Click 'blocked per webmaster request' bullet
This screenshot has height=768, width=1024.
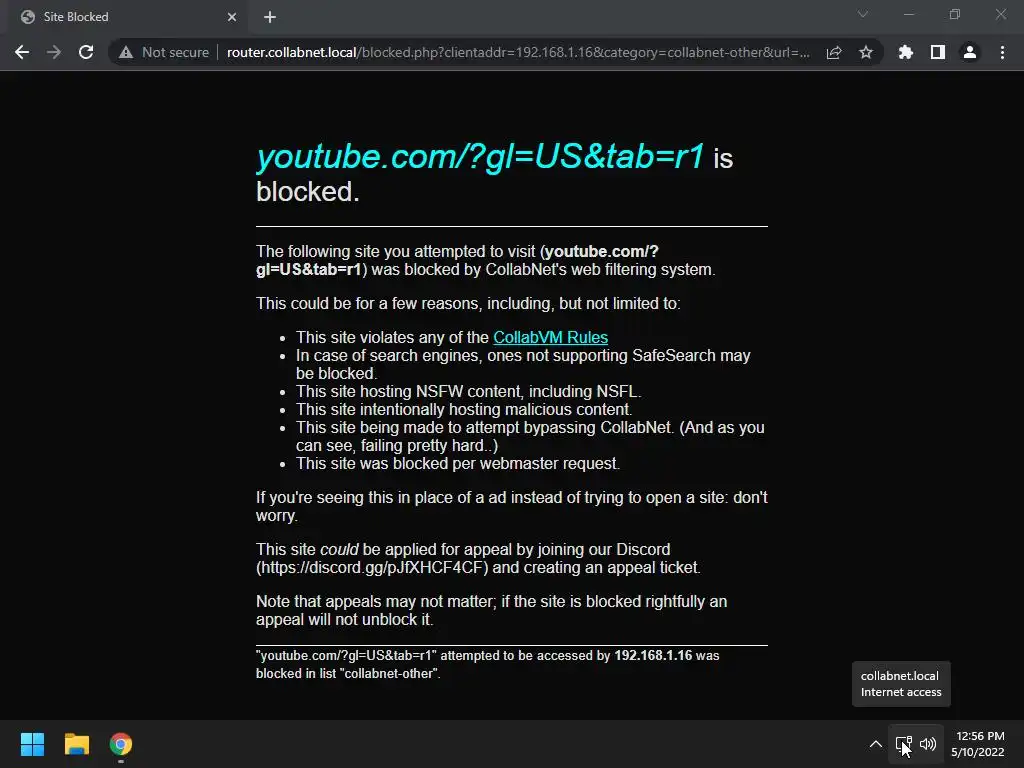458,464
